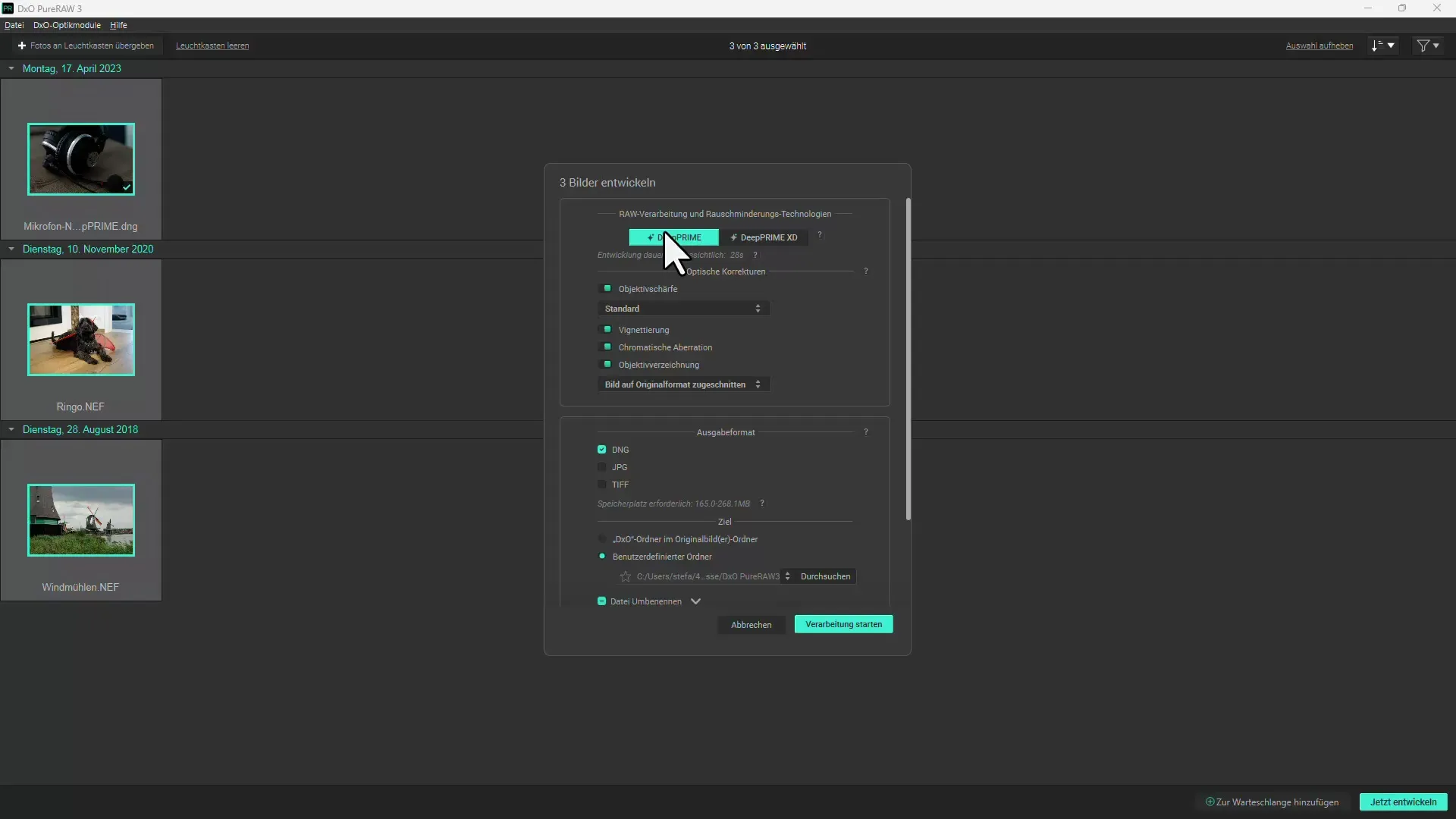Enable JPG output format
The image size is (1456, 819).
pos(602,467)
